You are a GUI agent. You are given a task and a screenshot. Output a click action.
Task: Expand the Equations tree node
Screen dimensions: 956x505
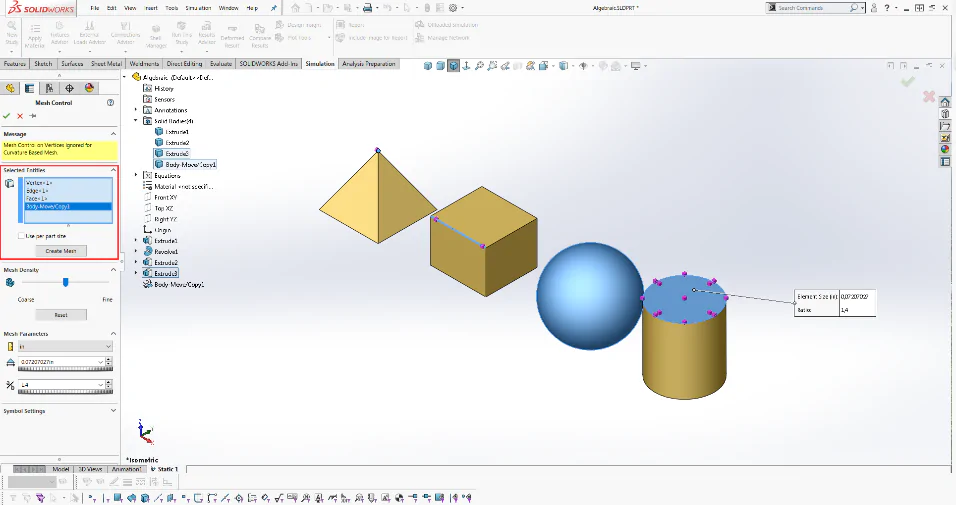click(x=136, y=175)
